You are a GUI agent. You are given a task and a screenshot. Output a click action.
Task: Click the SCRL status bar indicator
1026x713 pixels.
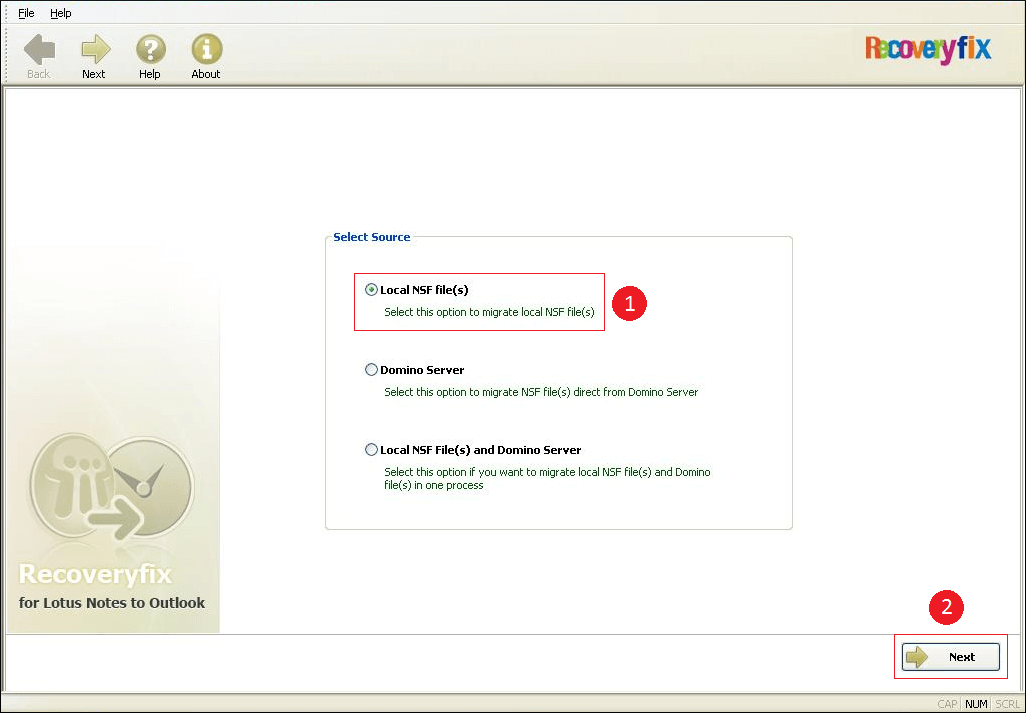click(1007, 704)
